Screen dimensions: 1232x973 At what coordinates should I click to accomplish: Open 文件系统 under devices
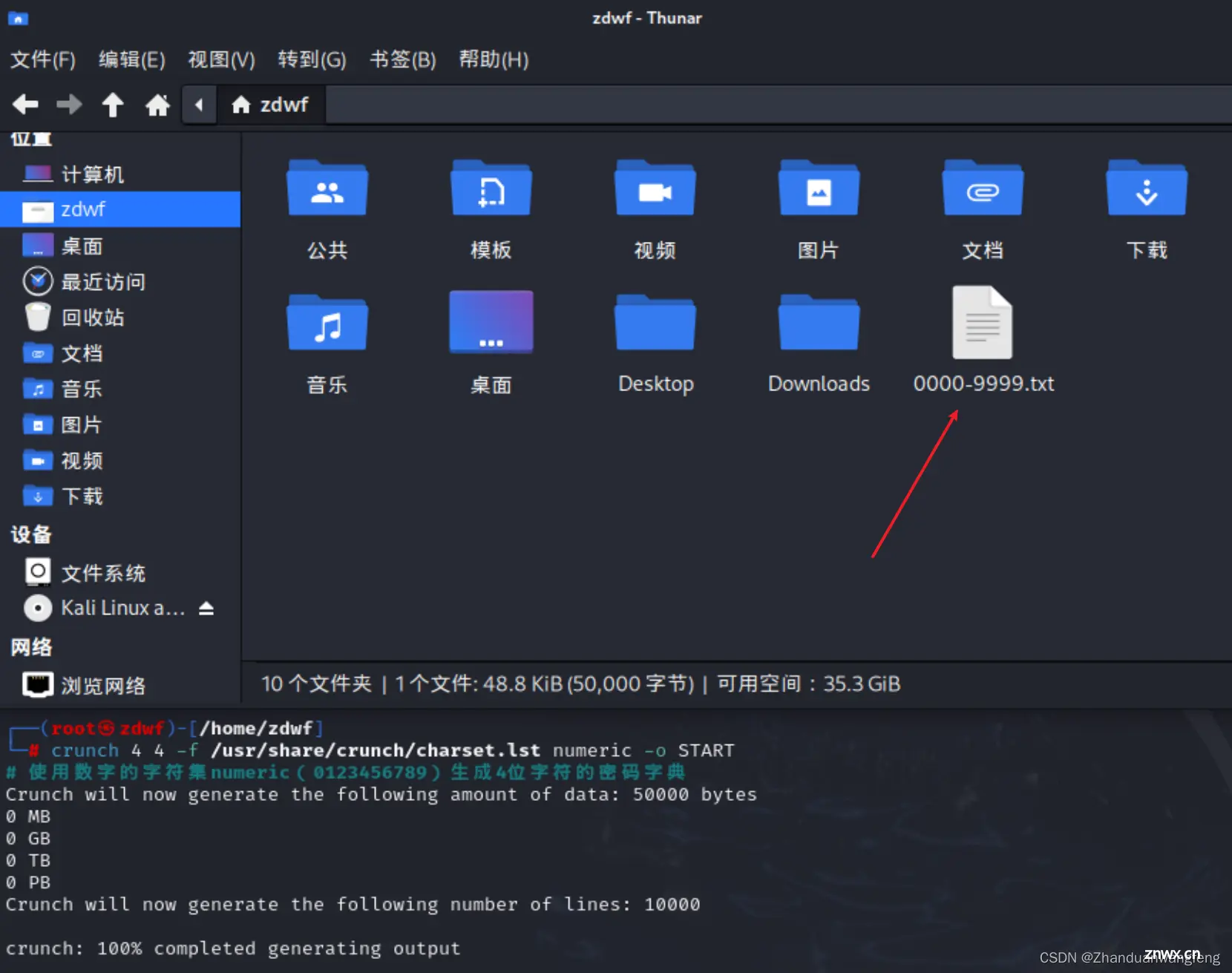(x=120, y=572)
